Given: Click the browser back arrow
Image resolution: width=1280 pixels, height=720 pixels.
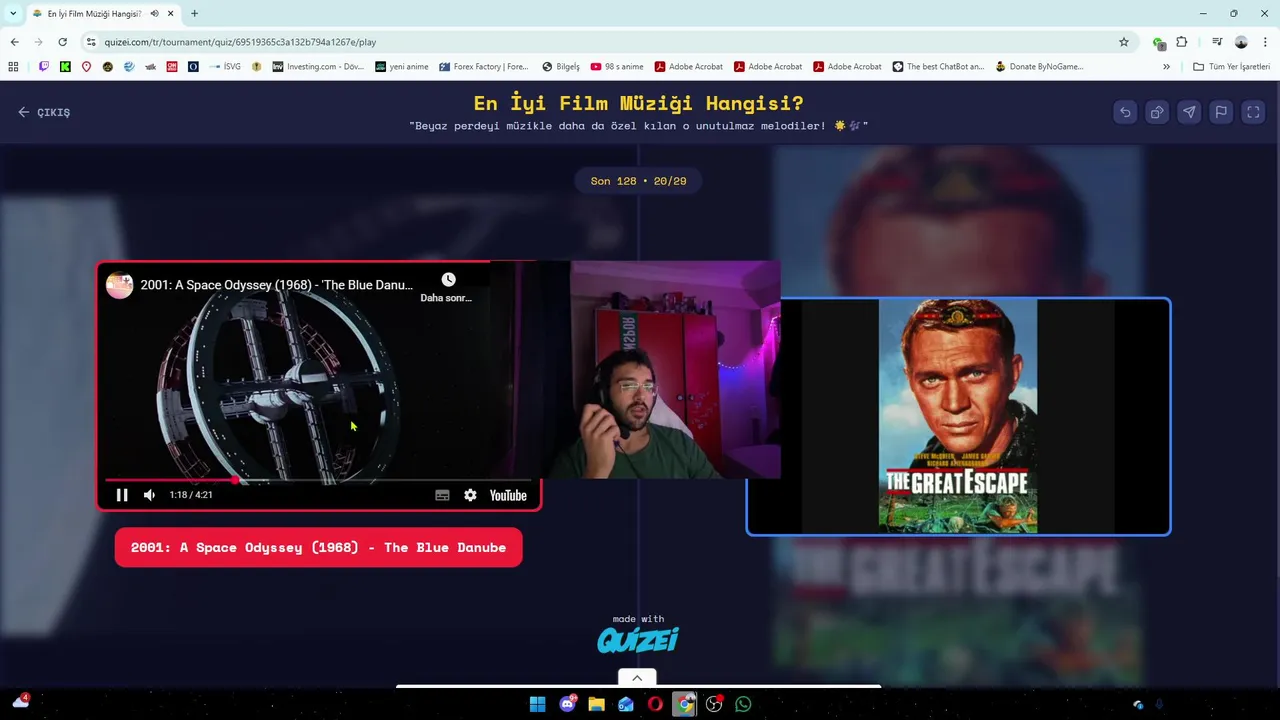Looking at the screenshot, I should pyautogui.click(x=14, y=42).
